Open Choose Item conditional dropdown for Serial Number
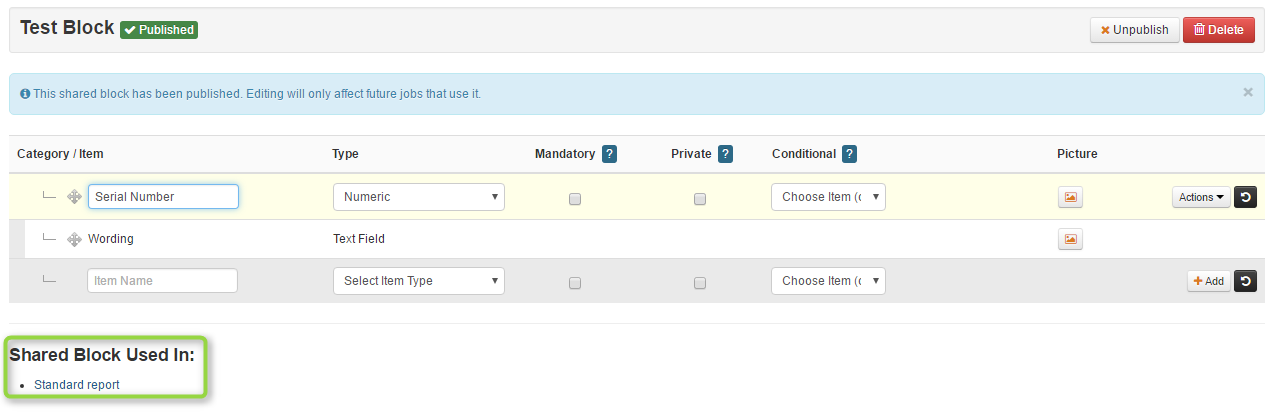Image resolution: width=1268 pixels, height=420 pixels. click(828, 197)
